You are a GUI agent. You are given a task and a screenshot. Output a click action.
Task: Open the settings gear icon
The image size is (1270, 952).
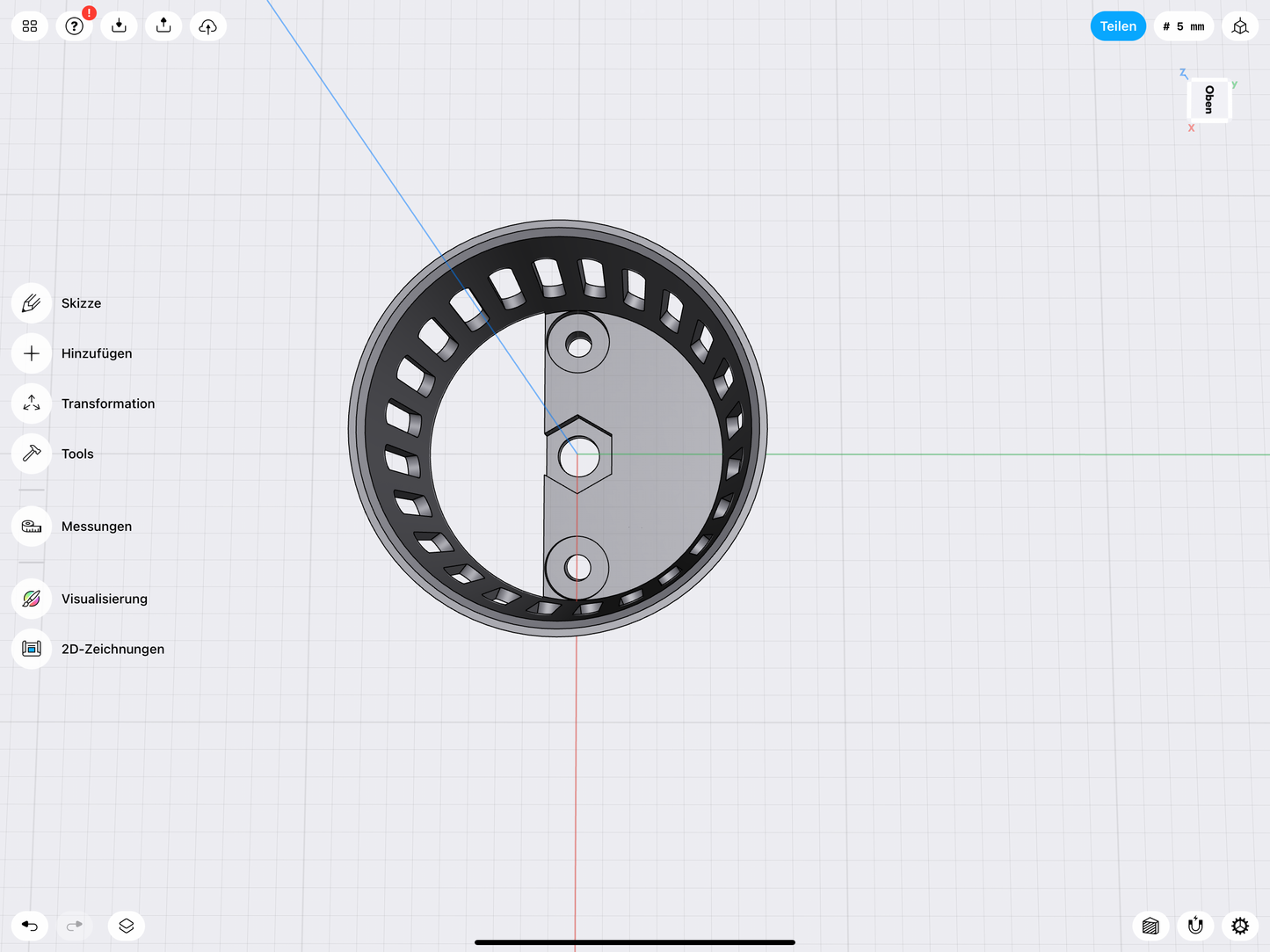pos(1240,926)
